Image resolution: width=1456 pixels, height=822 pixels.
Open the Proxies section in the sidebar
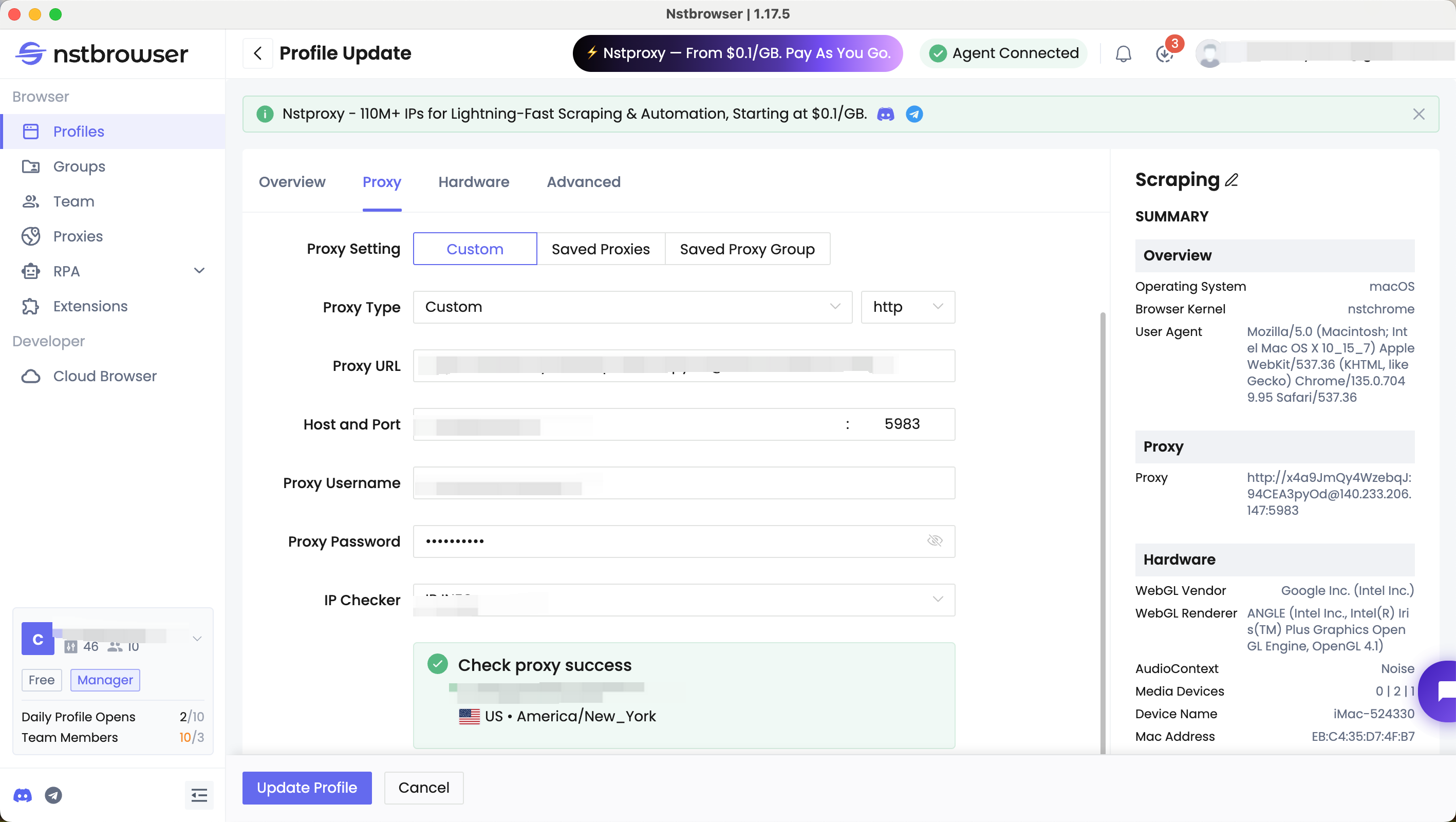(x=78, y=236)
